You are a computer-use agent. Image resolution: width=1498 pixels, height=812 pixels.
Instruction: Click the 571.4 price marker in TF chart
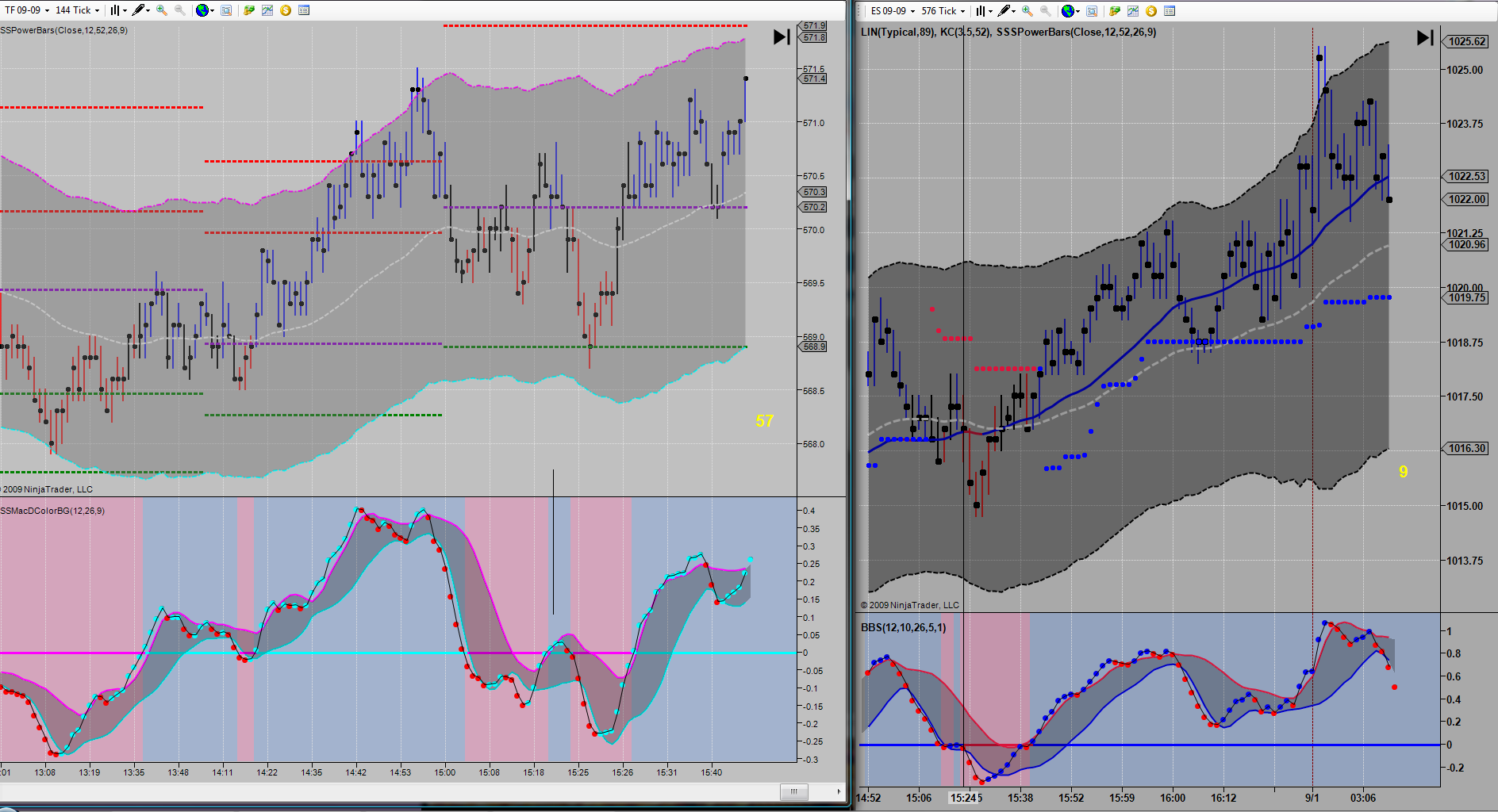click(814, 79)
